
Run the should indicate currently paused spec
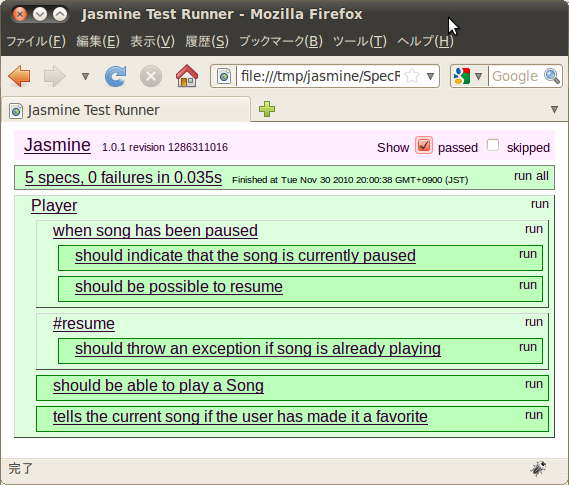pyautogui.click(x=528, y=254)
